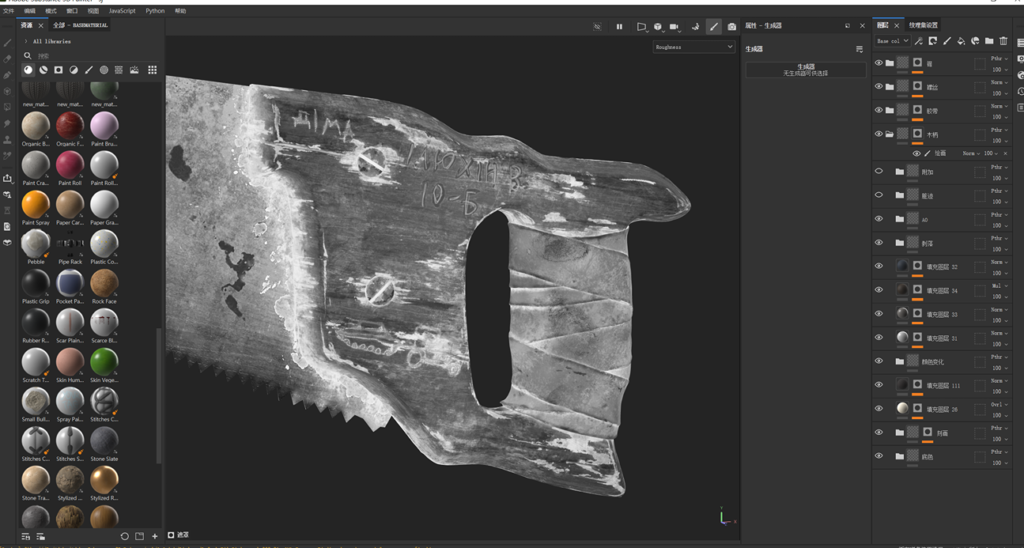Select the video camera settings icon
1024x548 pixels.
(674, 27)
